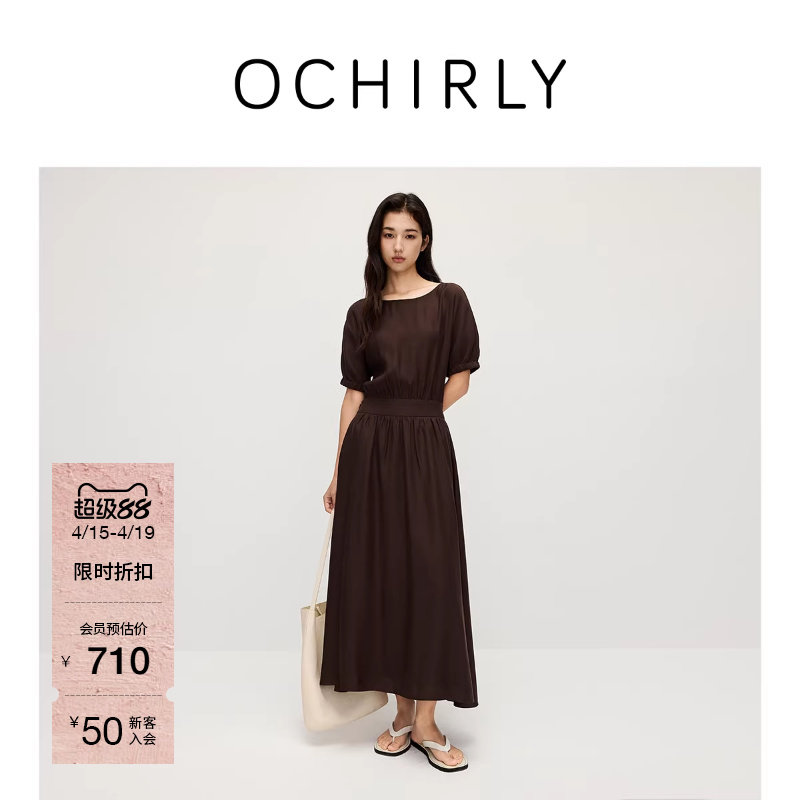Click the 新客入会 join membership text
This screenshot has width=800, height=800.
point(142,731)
